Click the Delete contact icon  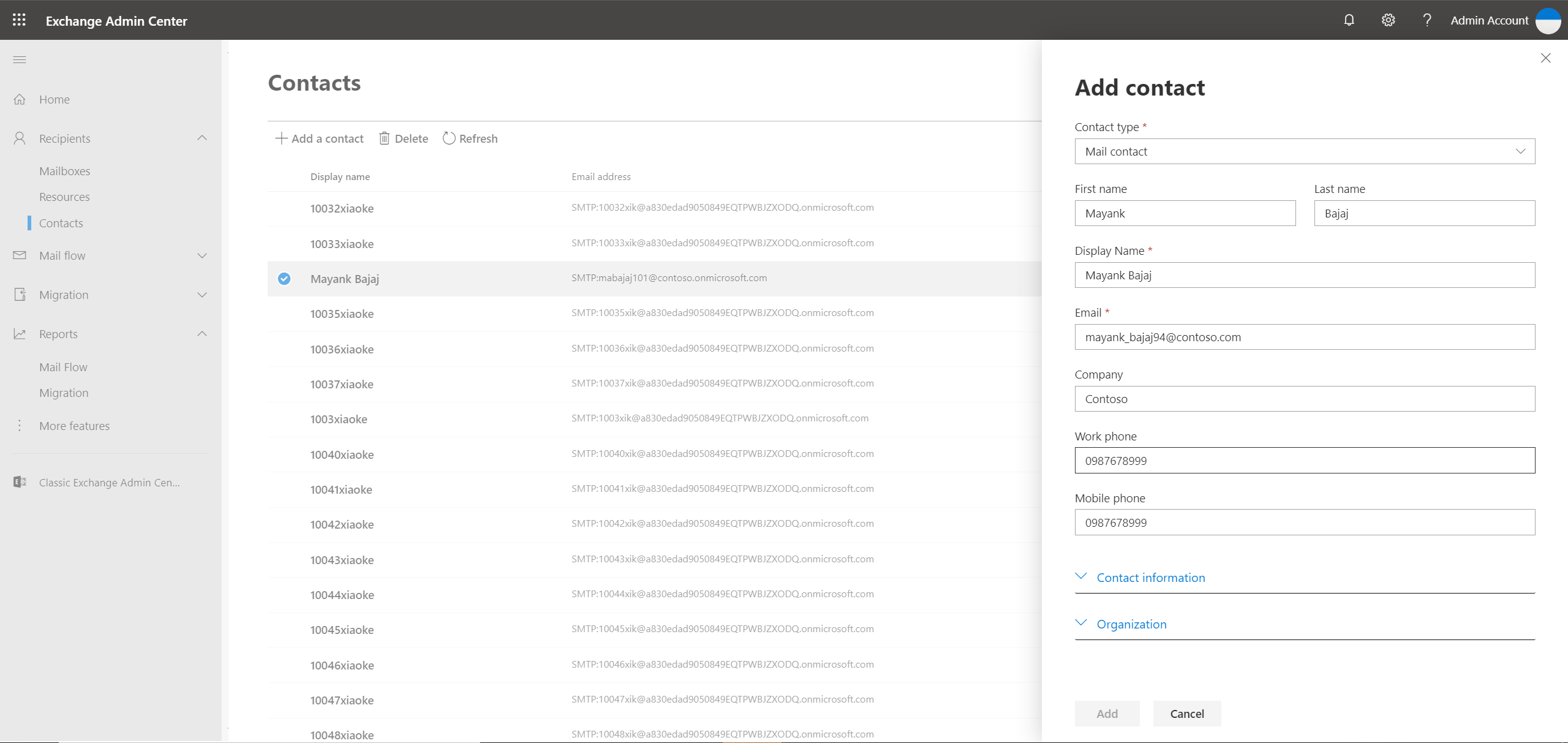coord(384,138)
